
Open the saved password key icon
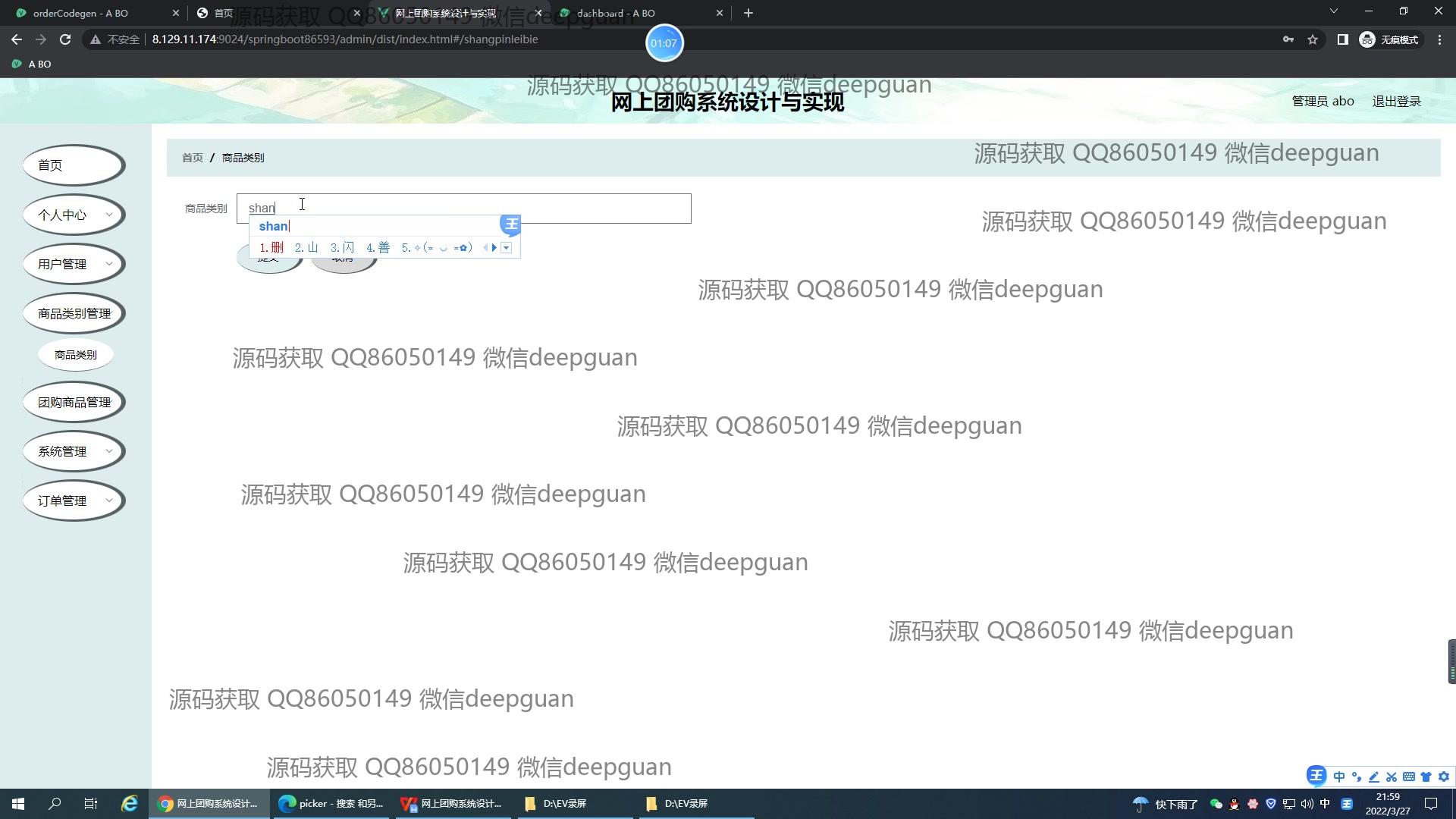[x=1288, y=39]
